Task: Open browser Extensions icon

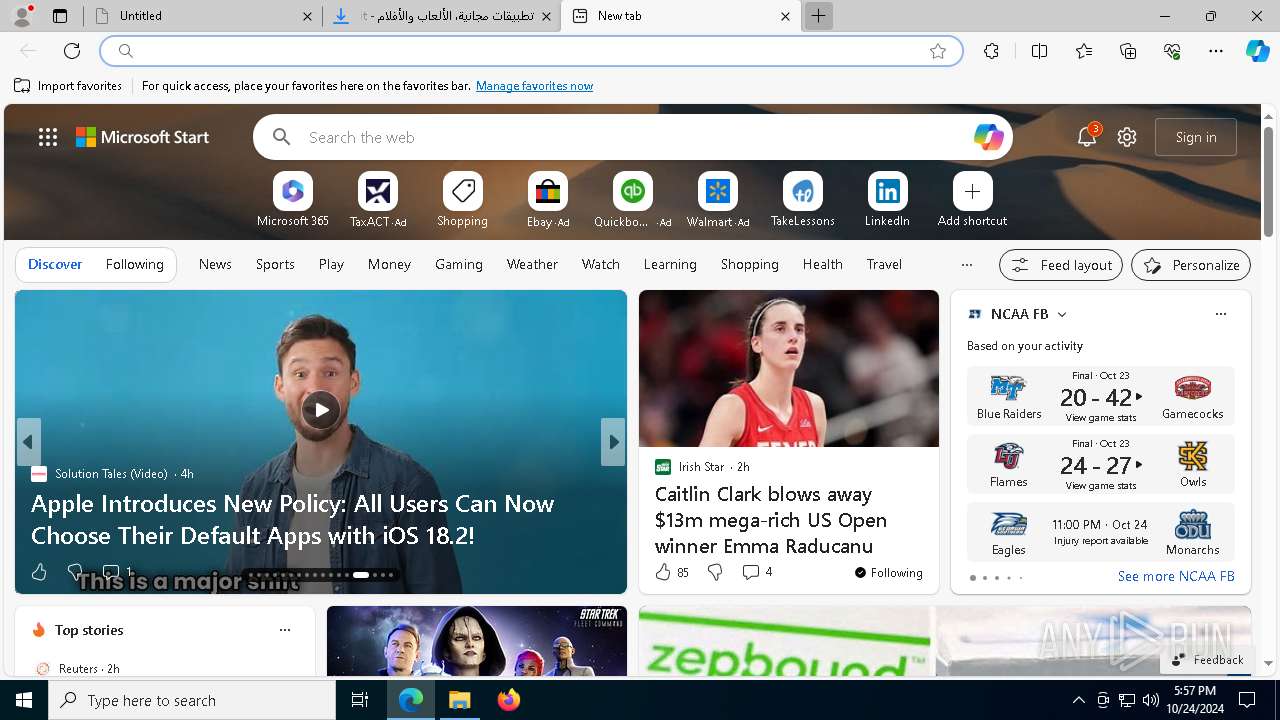Action: click(x=991, y=51)
